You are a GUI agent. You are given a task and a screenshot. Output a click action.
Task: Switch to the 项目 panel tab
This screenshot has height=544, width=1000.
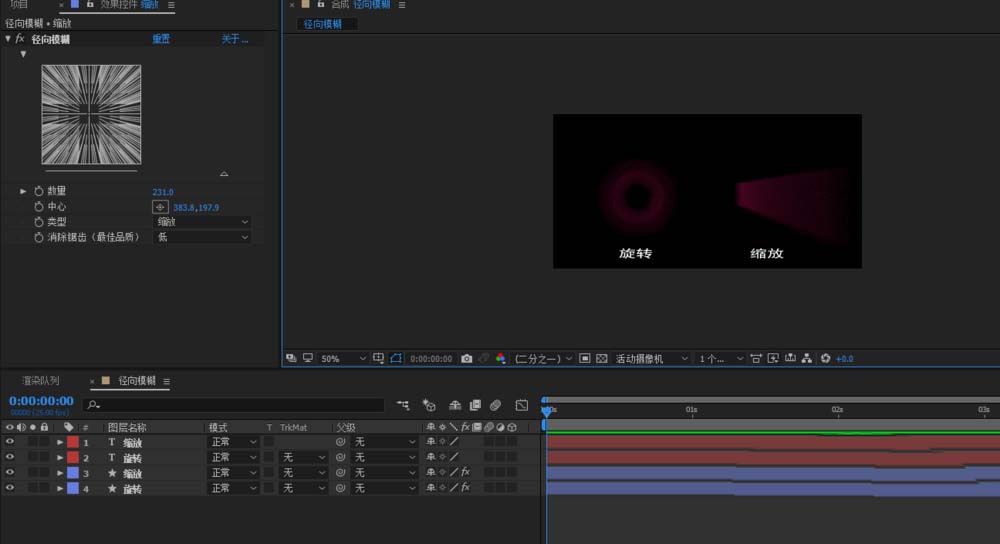click(18, 4)
